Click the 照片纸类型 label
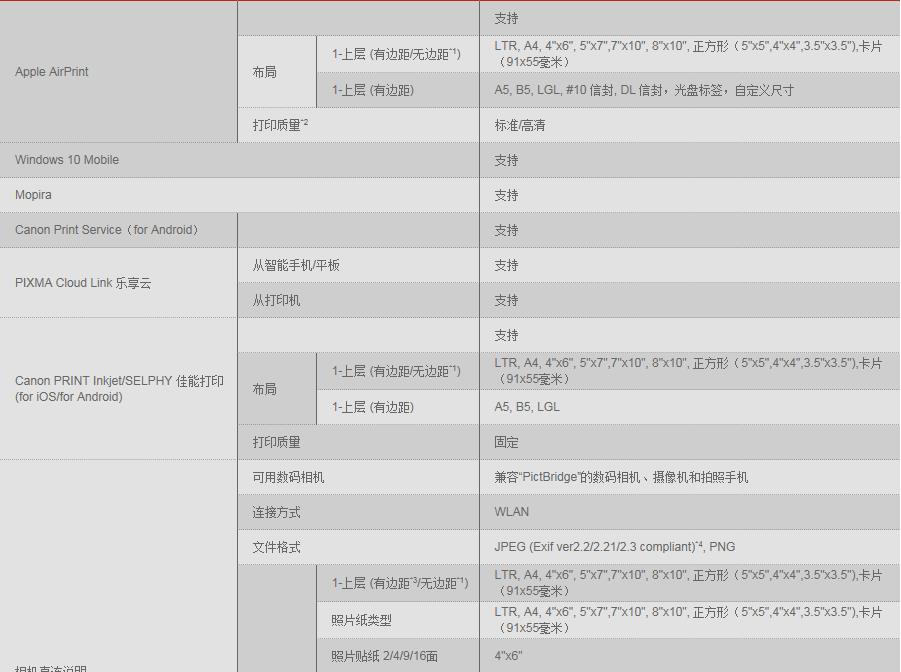901x672 pixels. coord(361,620)
